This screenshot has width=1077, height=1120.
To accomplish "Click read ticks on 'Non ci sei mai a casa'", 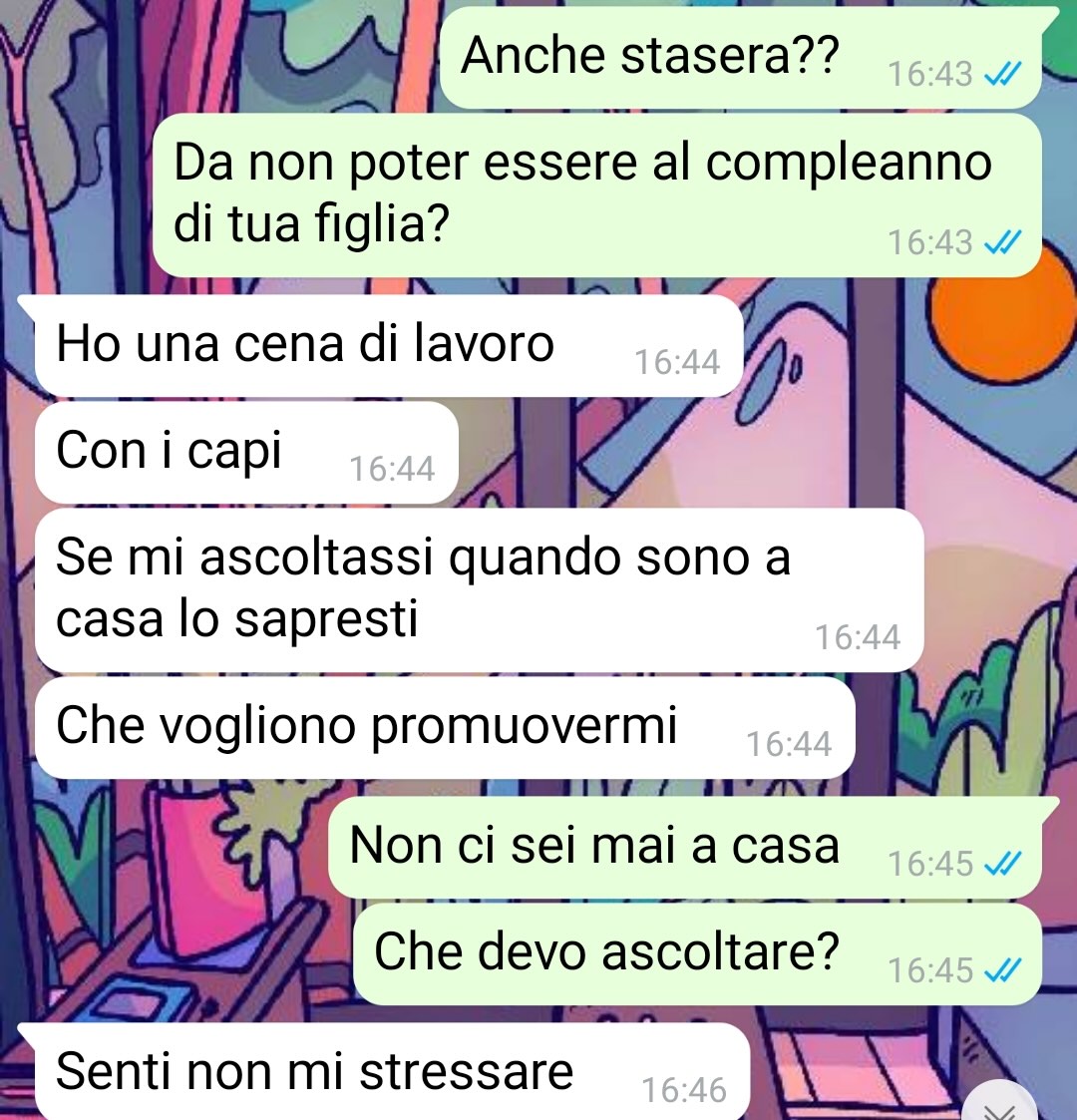I will tap(1003, 865).
